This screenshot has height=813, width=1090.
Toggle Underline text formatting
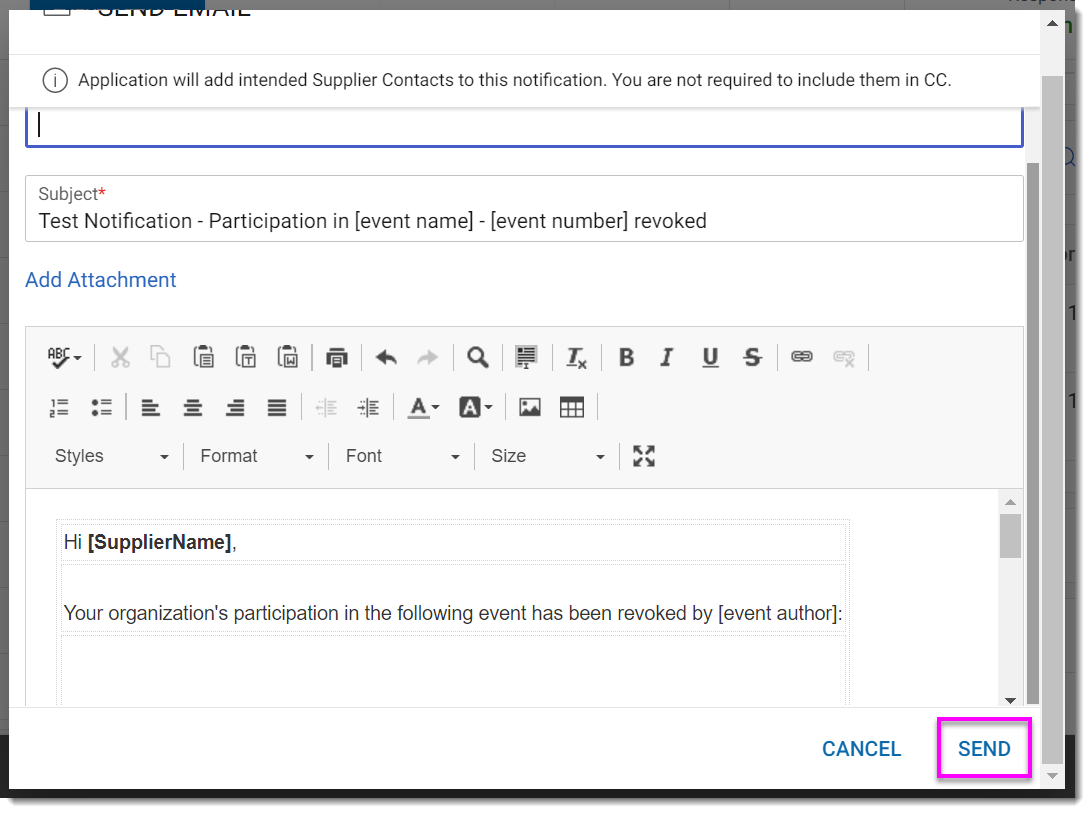(710, 357)
